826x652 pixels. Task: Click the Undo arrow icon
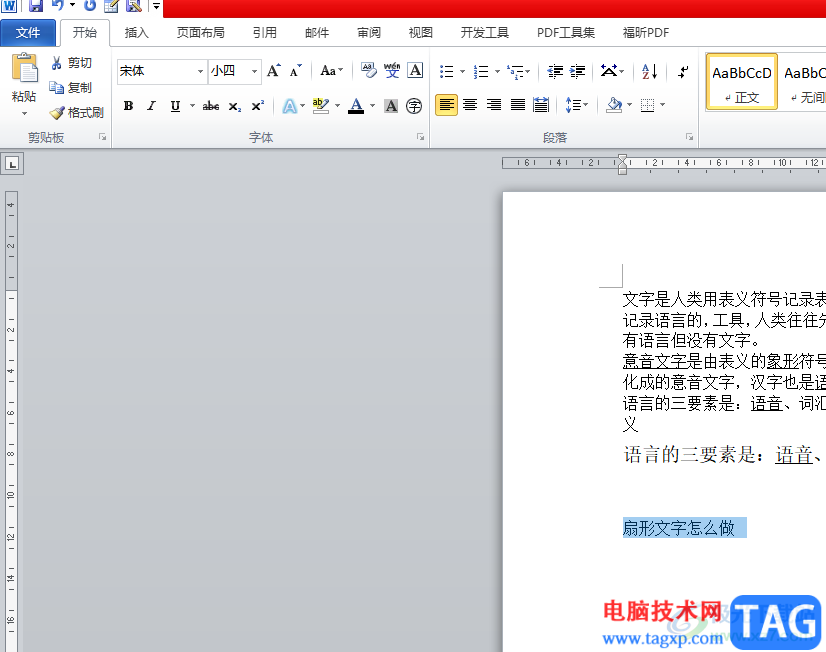coord(57,6)
